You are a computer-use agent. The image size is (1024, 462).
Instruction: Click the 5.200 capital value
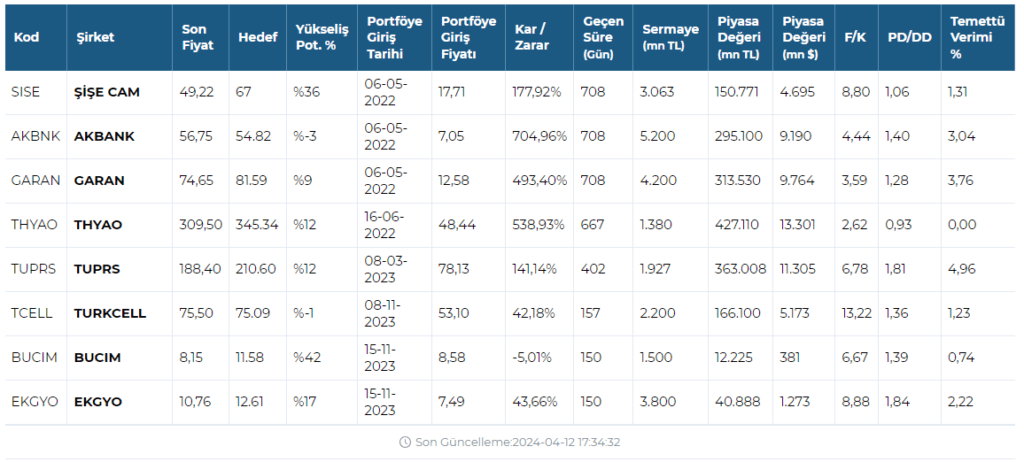[x=658, y=137]
